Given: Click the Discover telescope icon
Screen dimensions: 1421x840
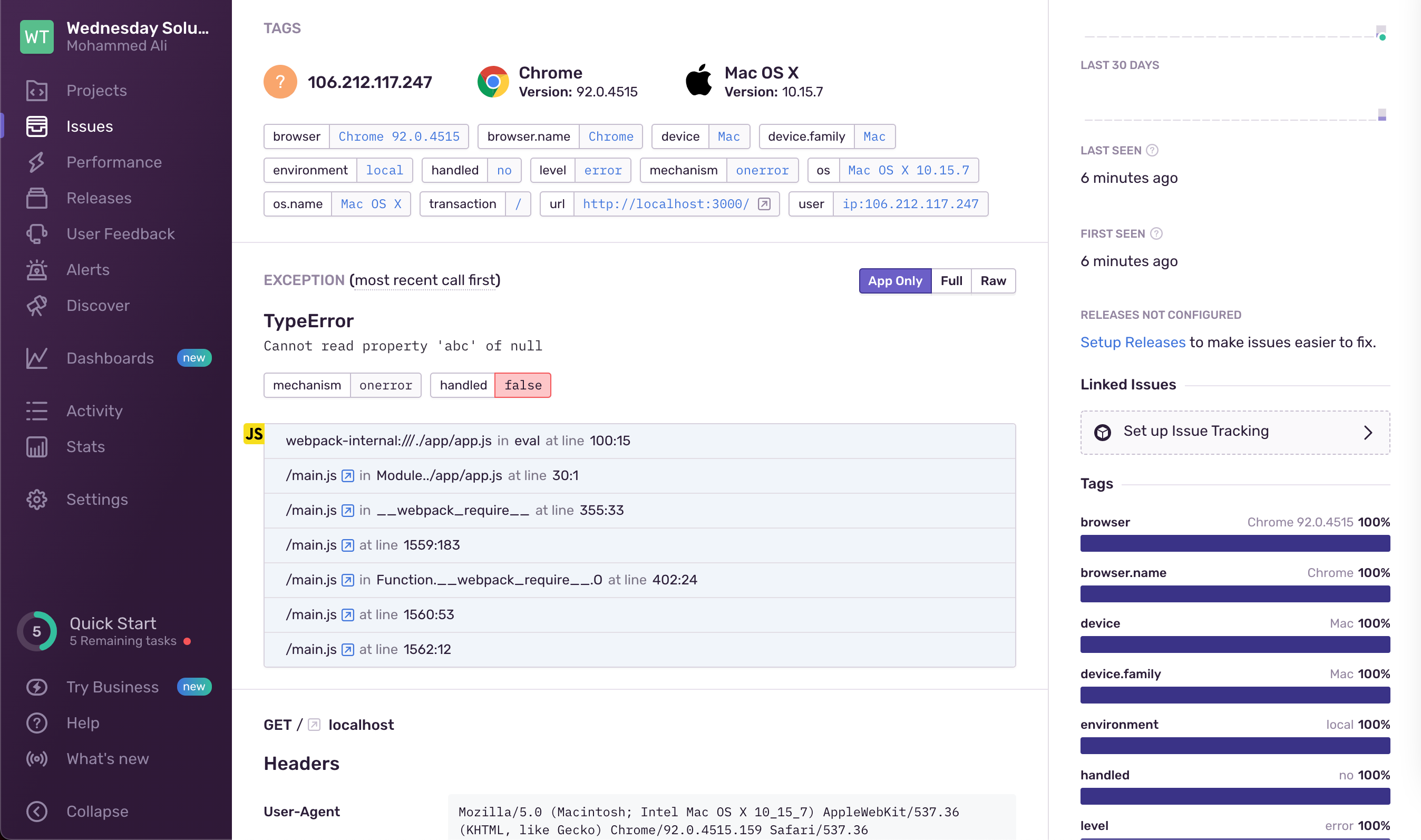Looking at the screenshot, I should pyautogui.click(x=37, y=306).
